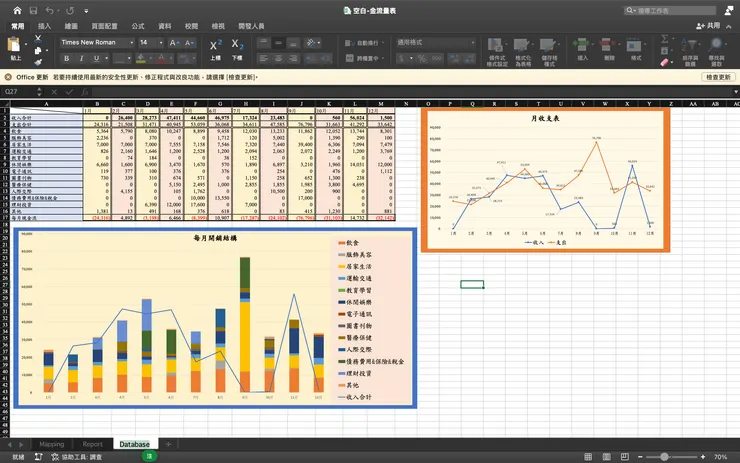740x463 pixels.
Task: Click the Delete cells icon
Action: pos(609,46)
